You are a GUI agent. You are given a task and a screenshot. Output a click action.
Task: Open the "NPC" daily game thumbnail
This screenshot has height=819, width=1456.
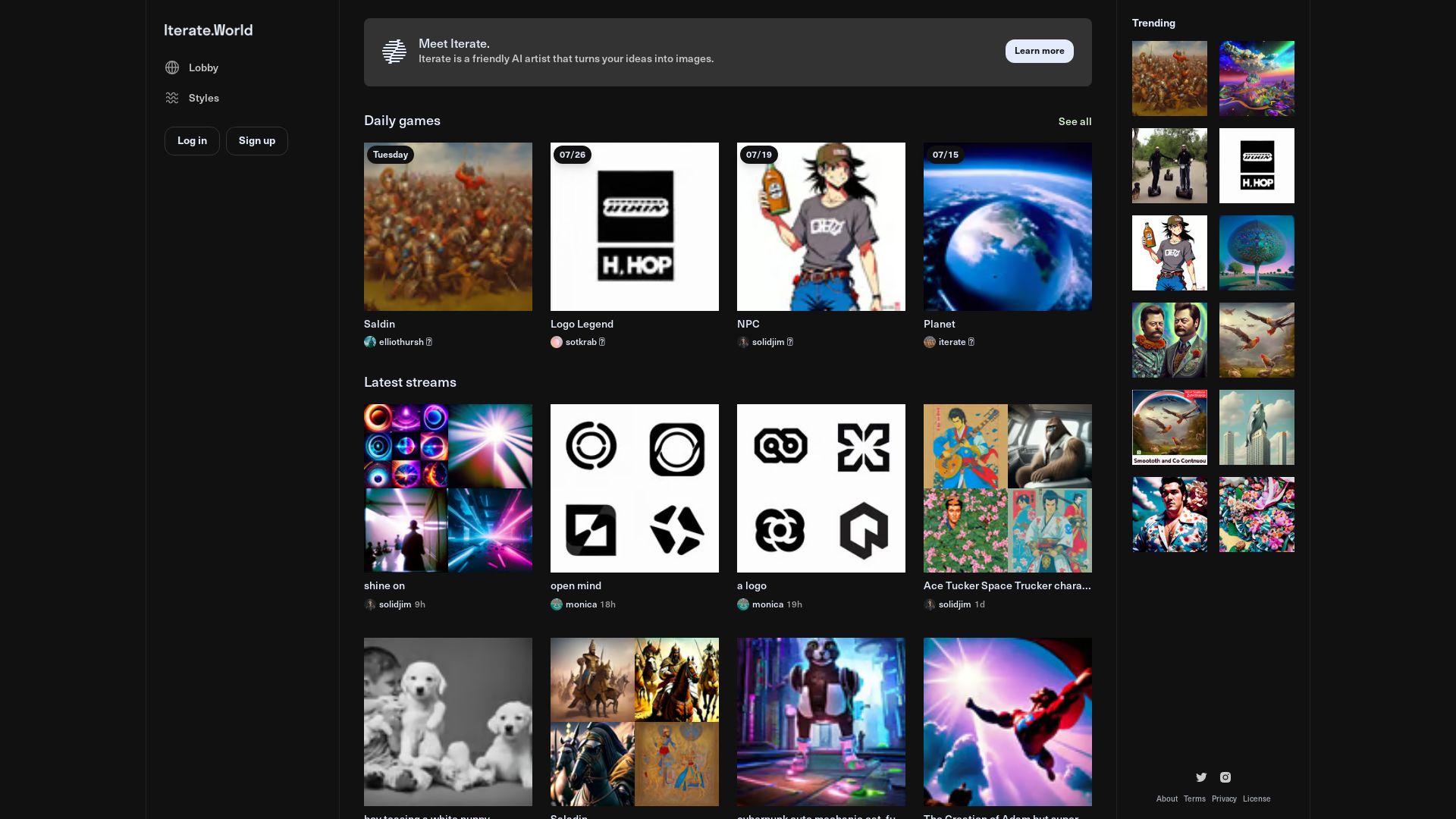click(821, 226)
